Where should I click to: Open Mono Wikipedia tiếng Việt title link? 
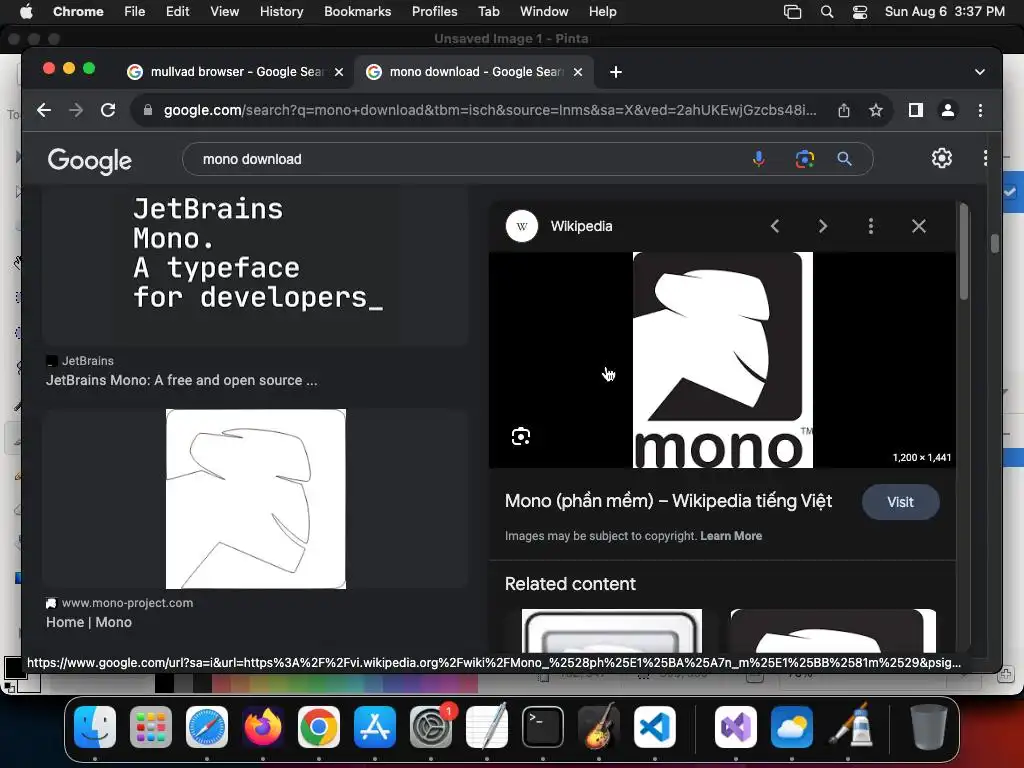pos(668,501)
